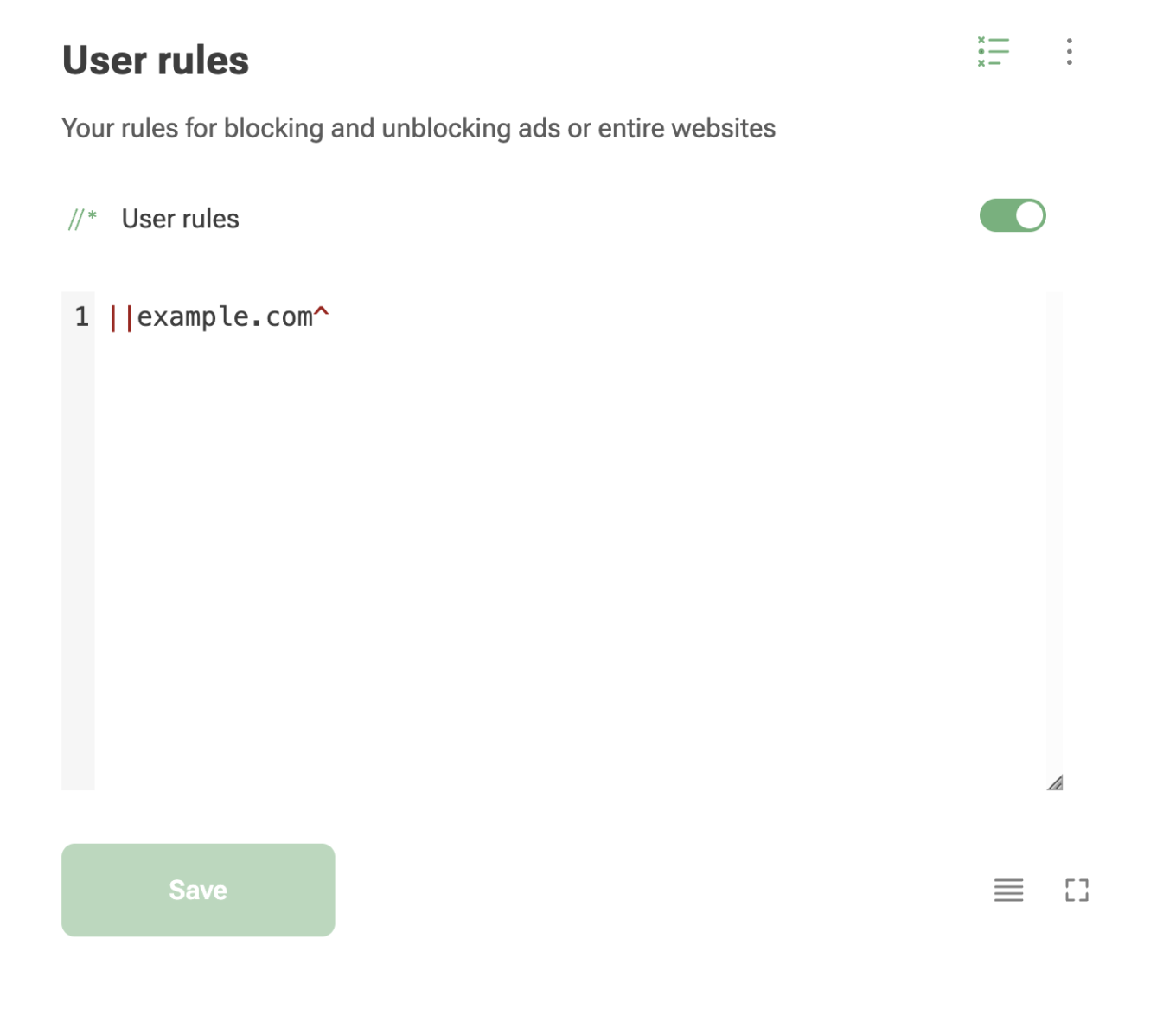Disable the User rules toggle switch

pos(1013,216)
